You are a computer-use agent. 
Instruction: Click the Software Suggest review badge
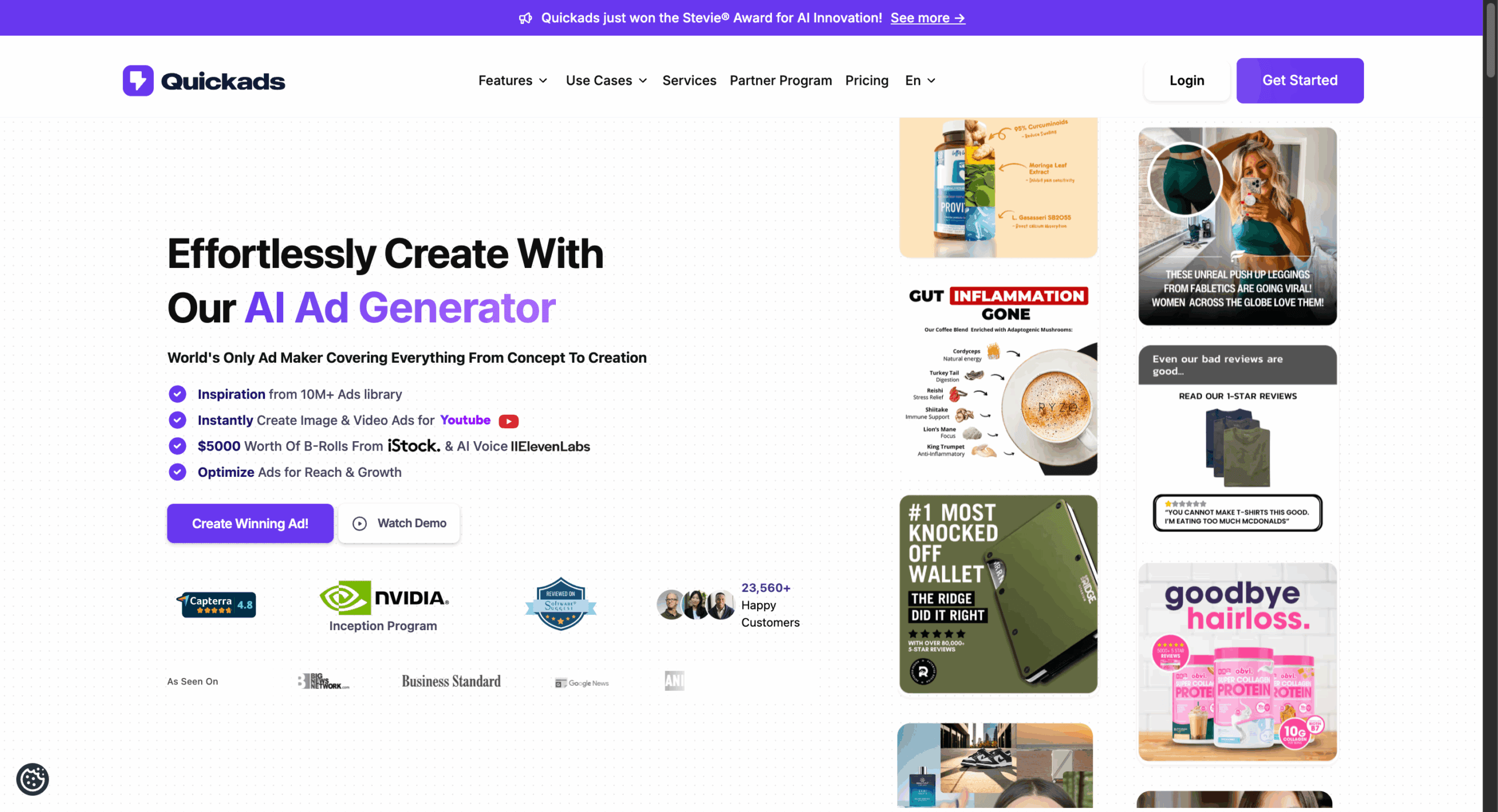tap(561, 604)
